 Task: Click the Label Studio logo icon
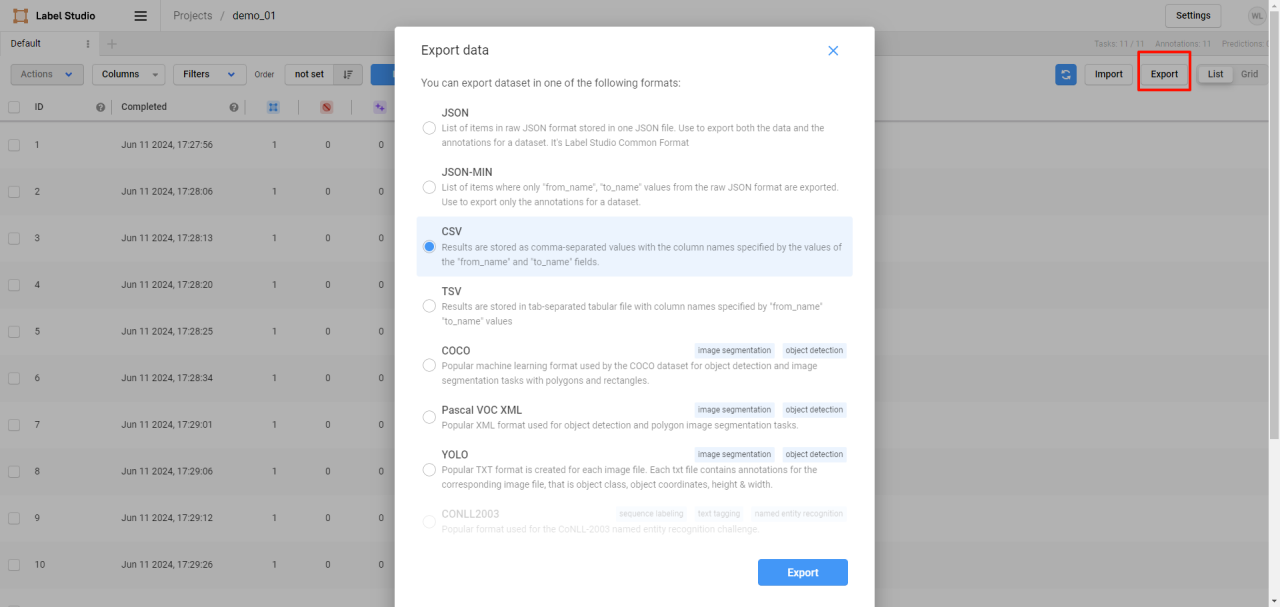coord(20,16)
